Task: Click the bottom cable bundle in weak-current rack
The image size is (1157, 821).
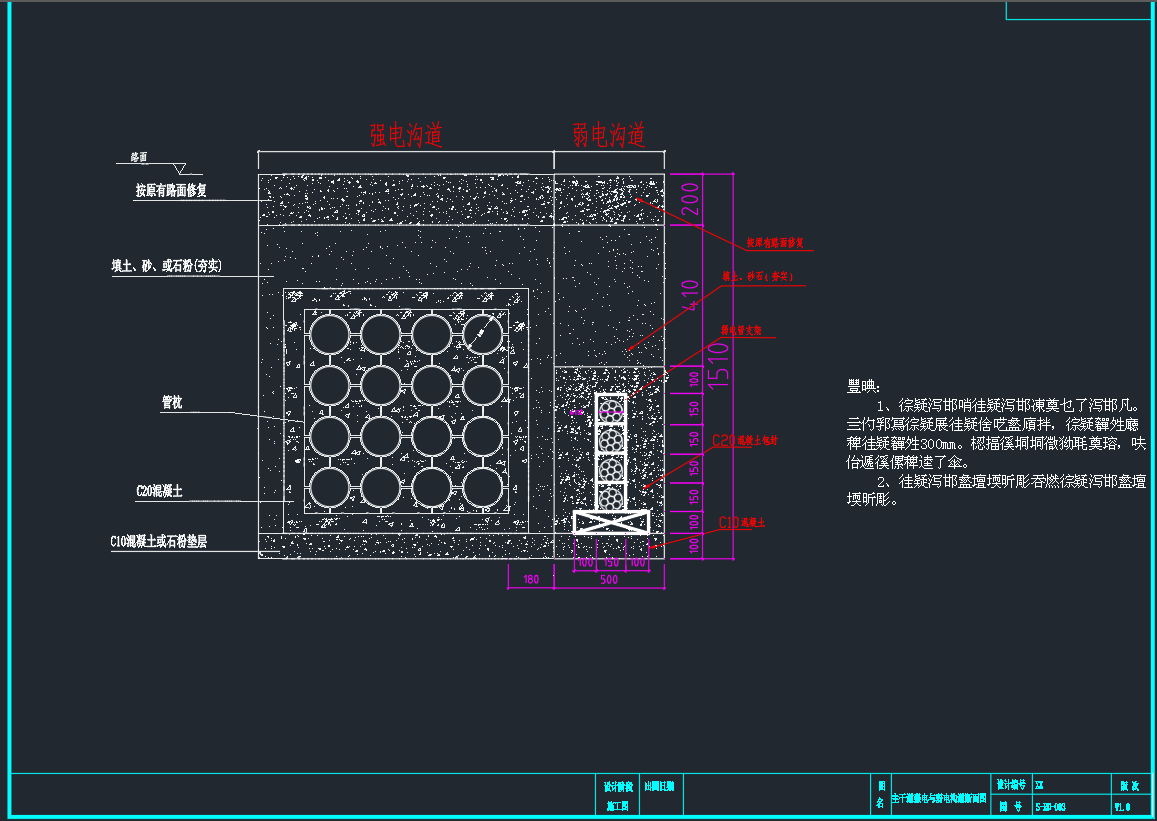Action: (x=611, y=496)
